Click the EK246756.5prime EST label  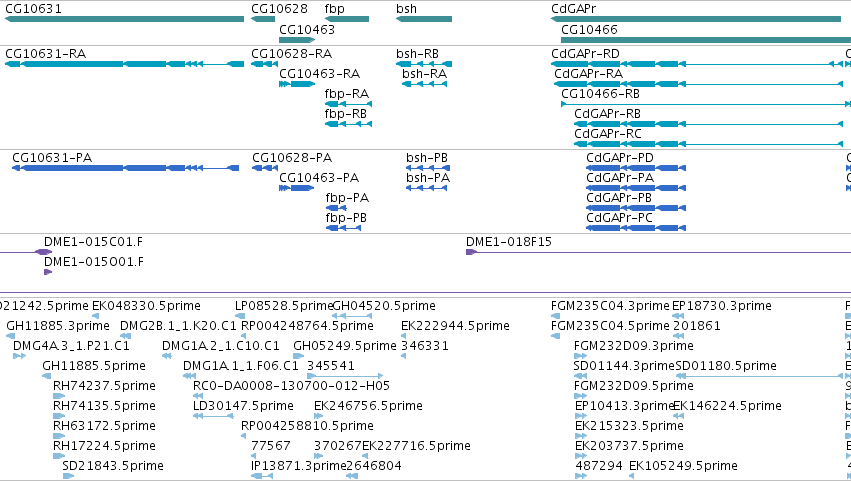369,407
